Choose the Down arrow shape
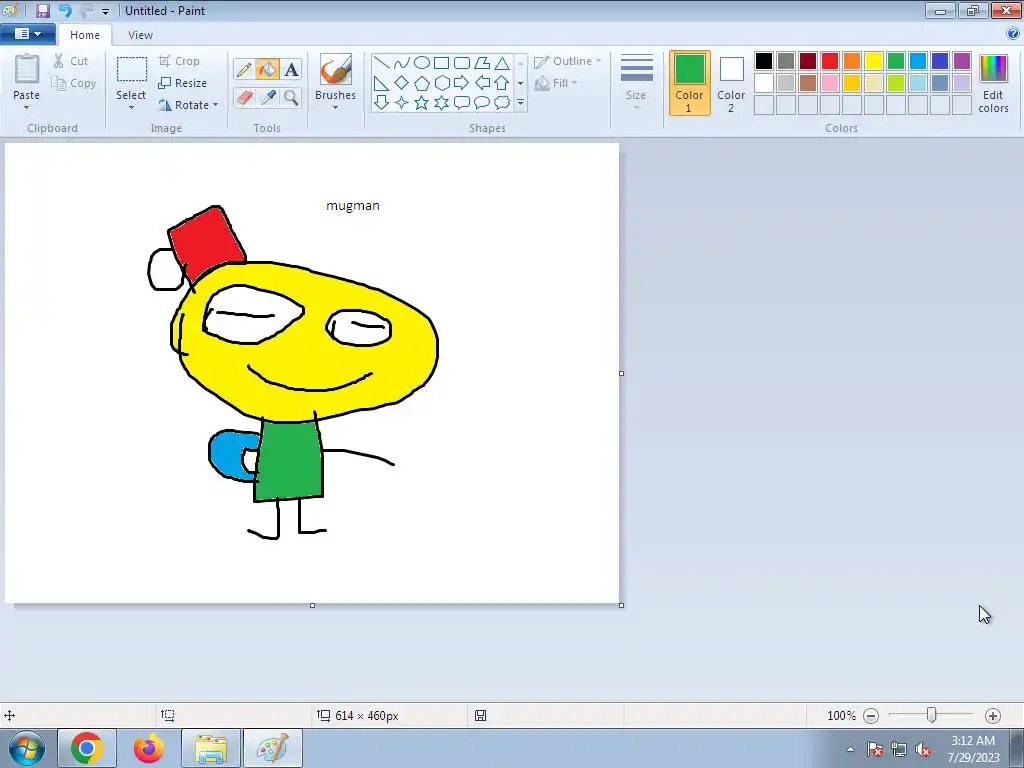The width and height of the screenshot is (1024, 768). click(381, 103)
